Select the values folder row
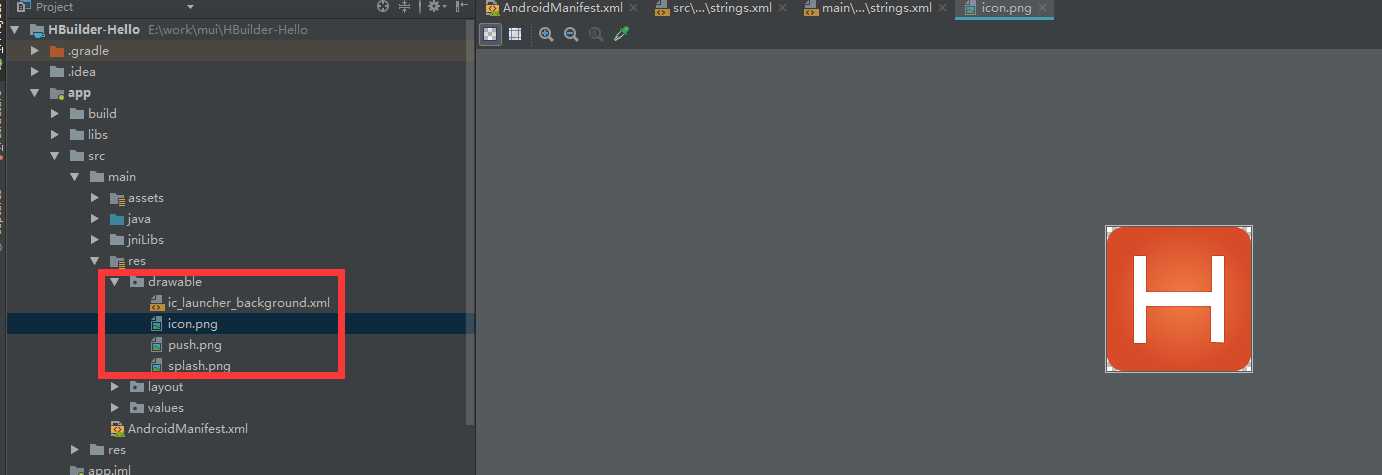Screen dimensions: 1382x475 236,408
